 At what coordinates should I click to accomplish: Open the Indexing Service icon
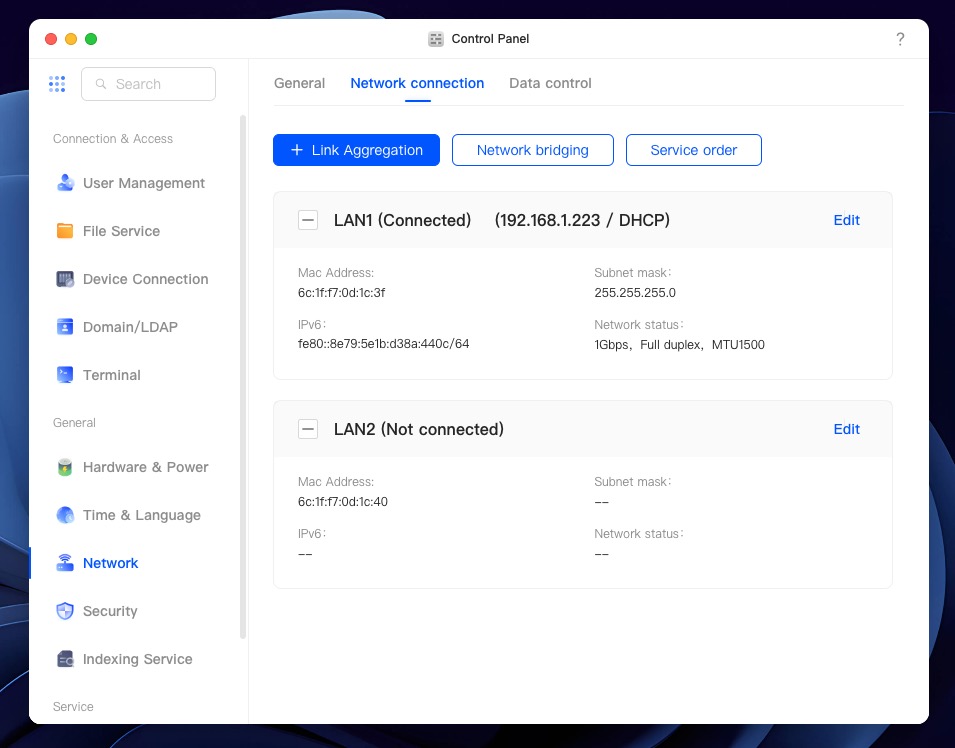pos(65,659)
